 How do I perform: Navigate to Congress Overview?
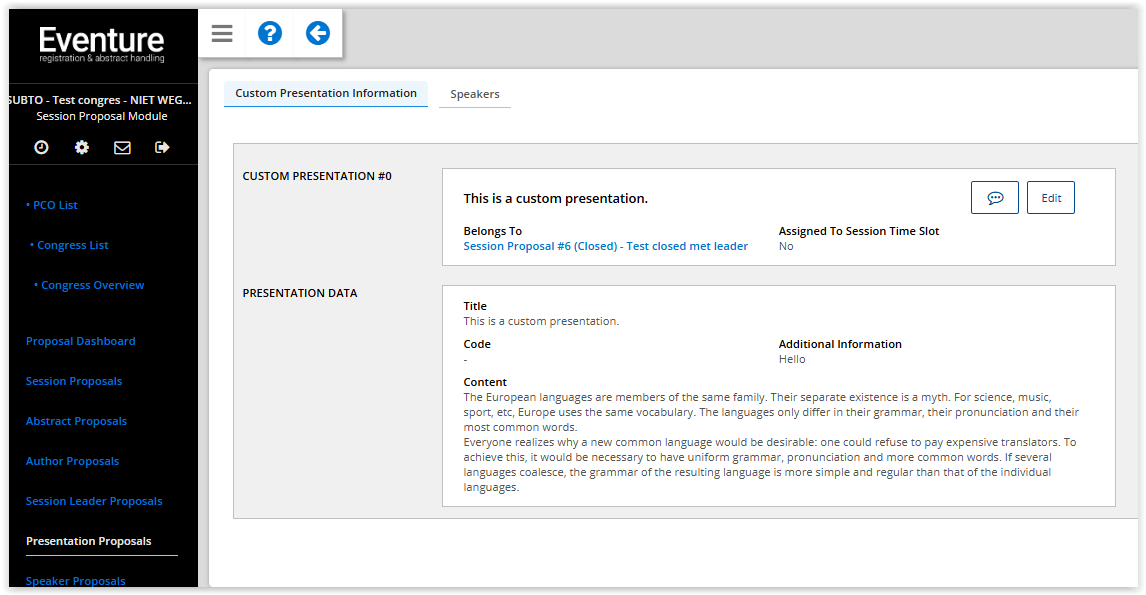point(89,285)
